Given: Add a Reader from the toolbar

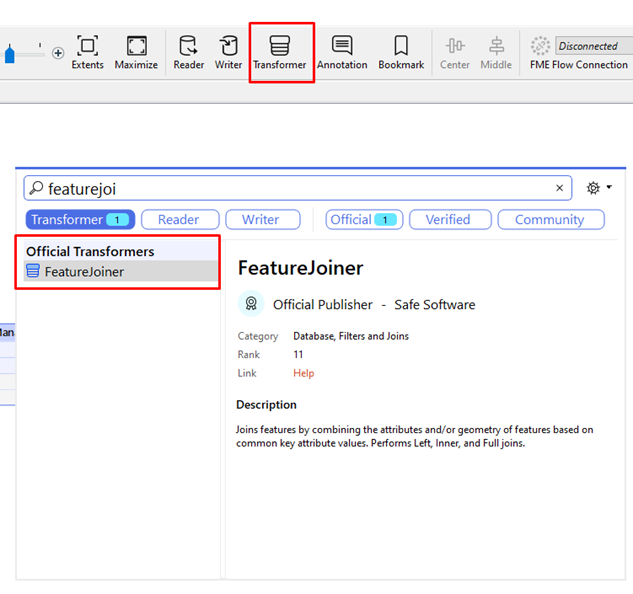Looking at the screenshot, I should 189,52.
